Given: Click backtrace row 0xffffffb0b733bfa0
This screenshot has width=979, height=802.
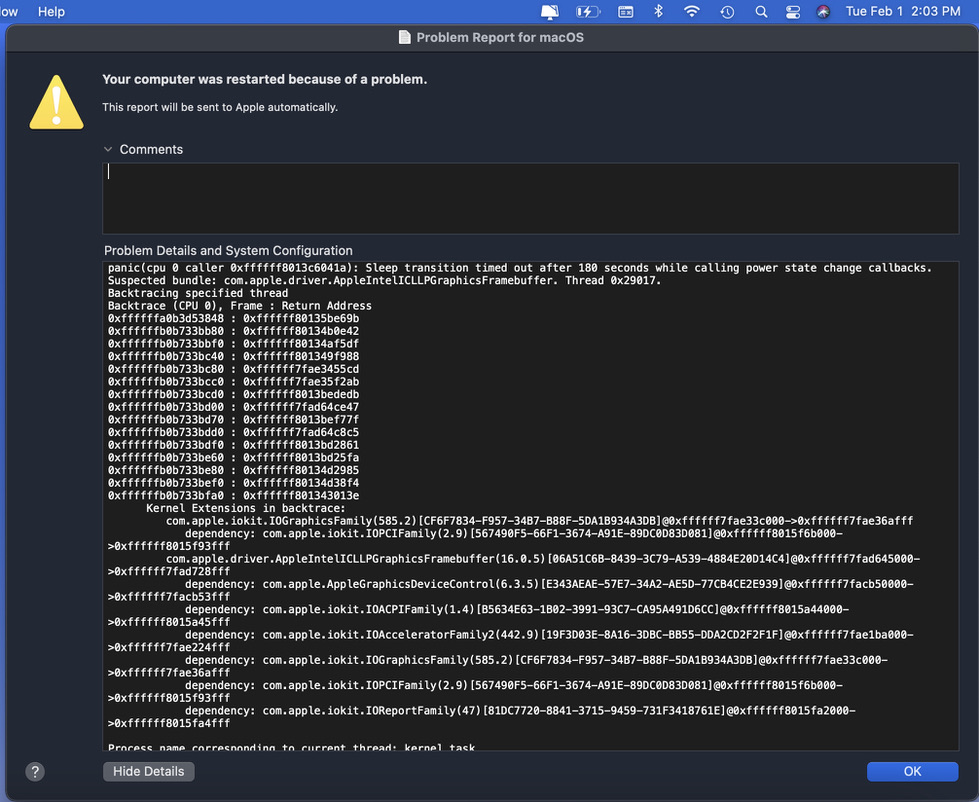Looking at the screenshot, I should pos(233,496).
